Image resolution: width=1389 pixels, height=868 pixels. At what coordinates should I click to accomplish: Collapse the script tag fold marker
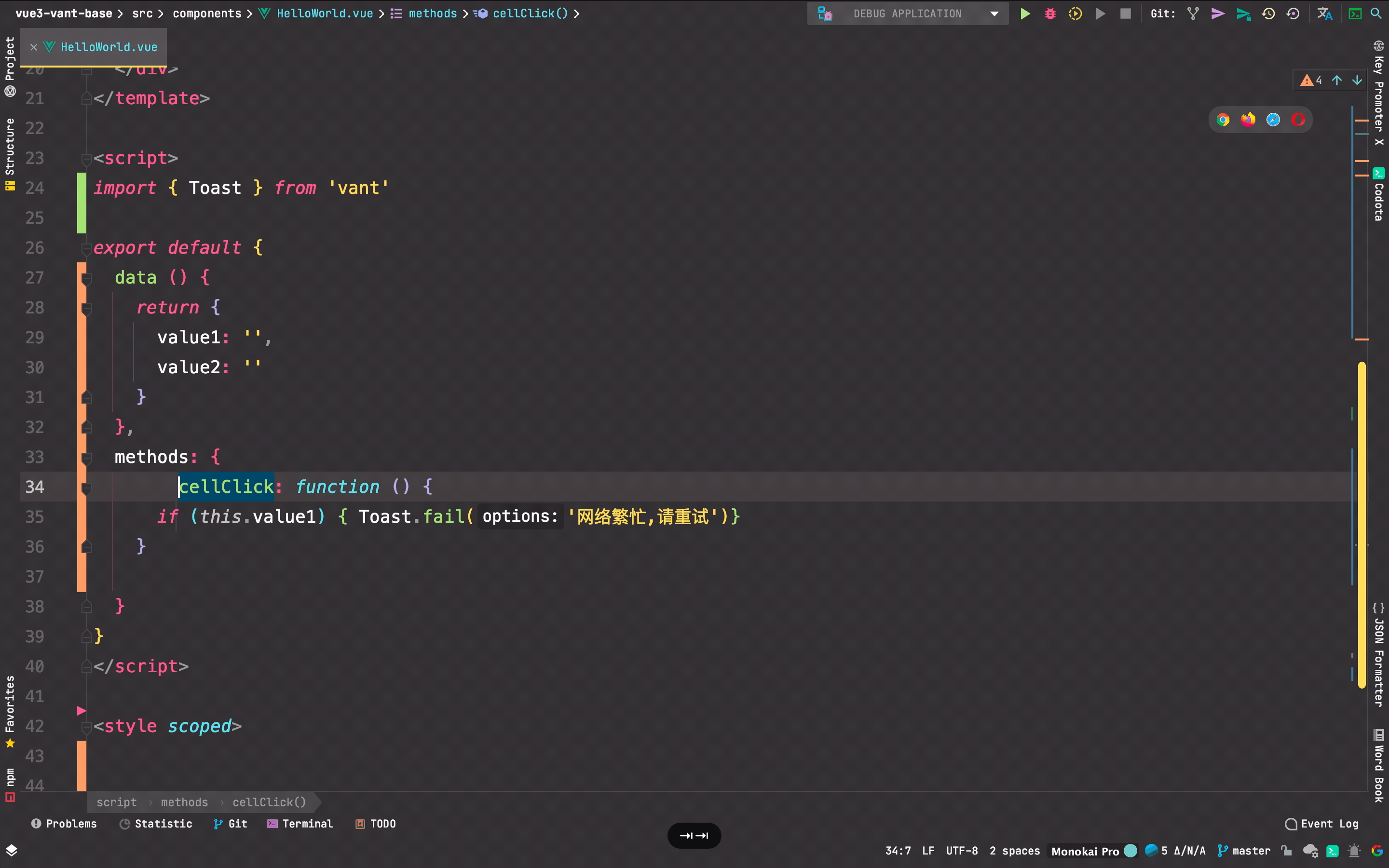pyautogui.click(x=87, y=159)
